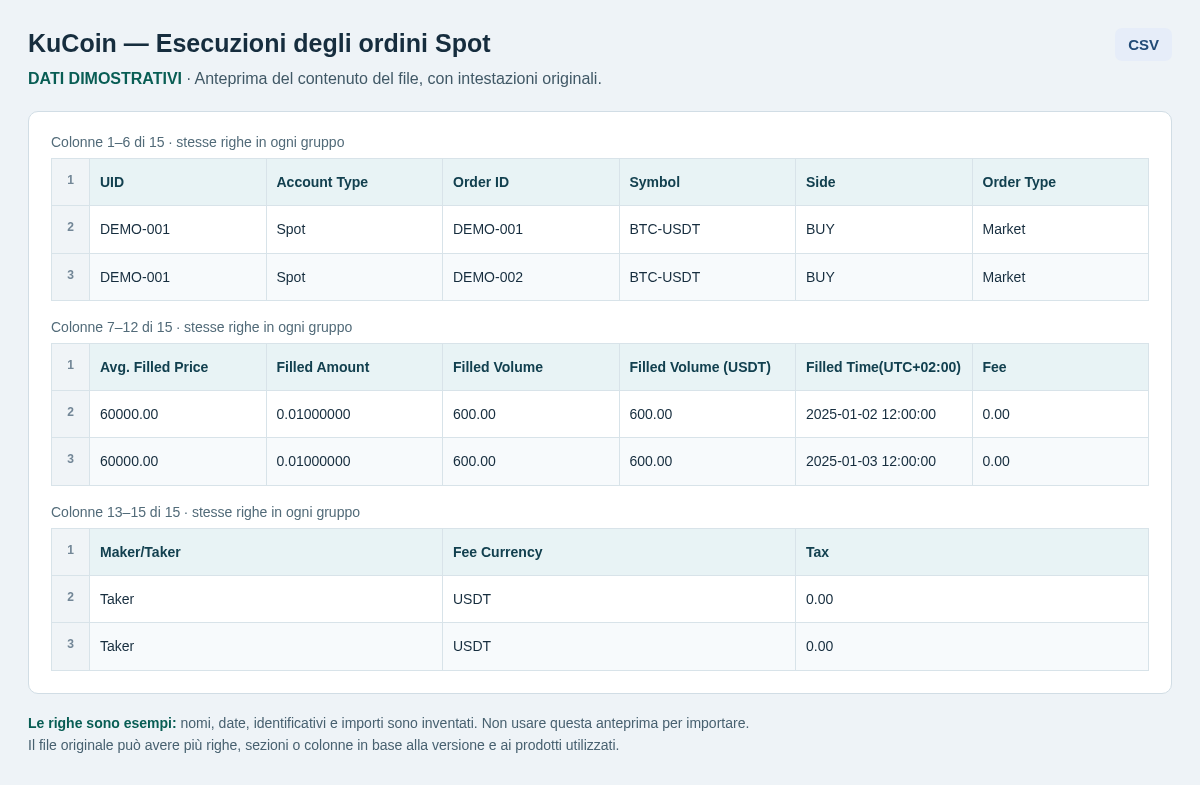Select the "Filled Time(UTC+02:00)" header

(x=884, y=367)
